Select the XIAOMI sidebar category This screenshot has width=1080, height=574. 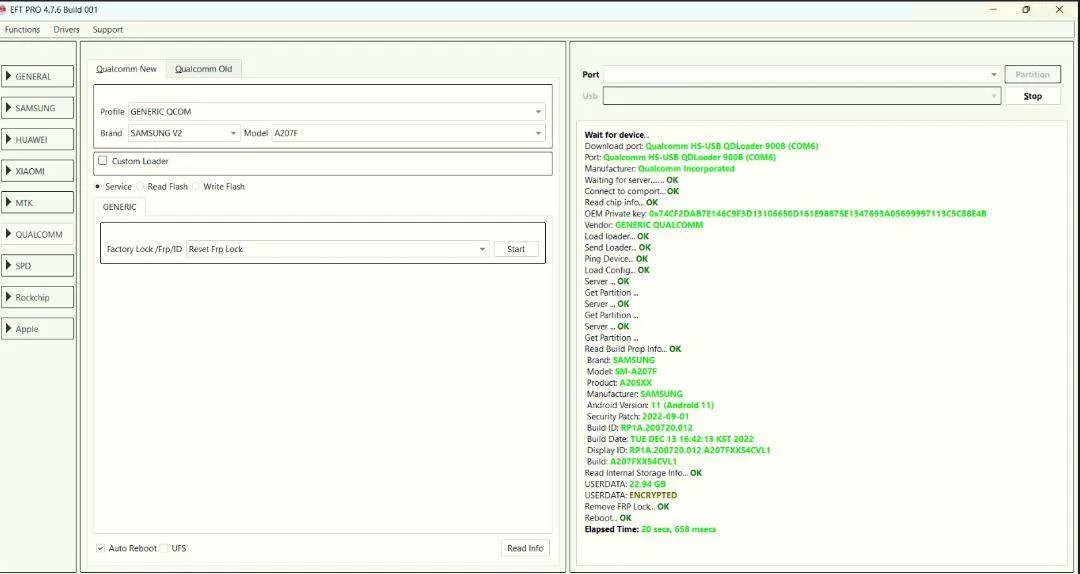tap(38, 171)
